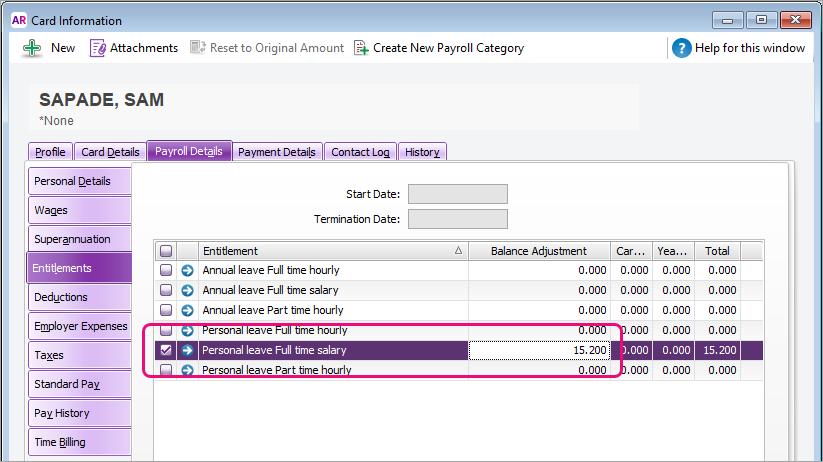The height and width of the screenshot is (462, 823).
Task: Open details arrow for Annual leave Full time hourly
Action: [x=187, y=270]
